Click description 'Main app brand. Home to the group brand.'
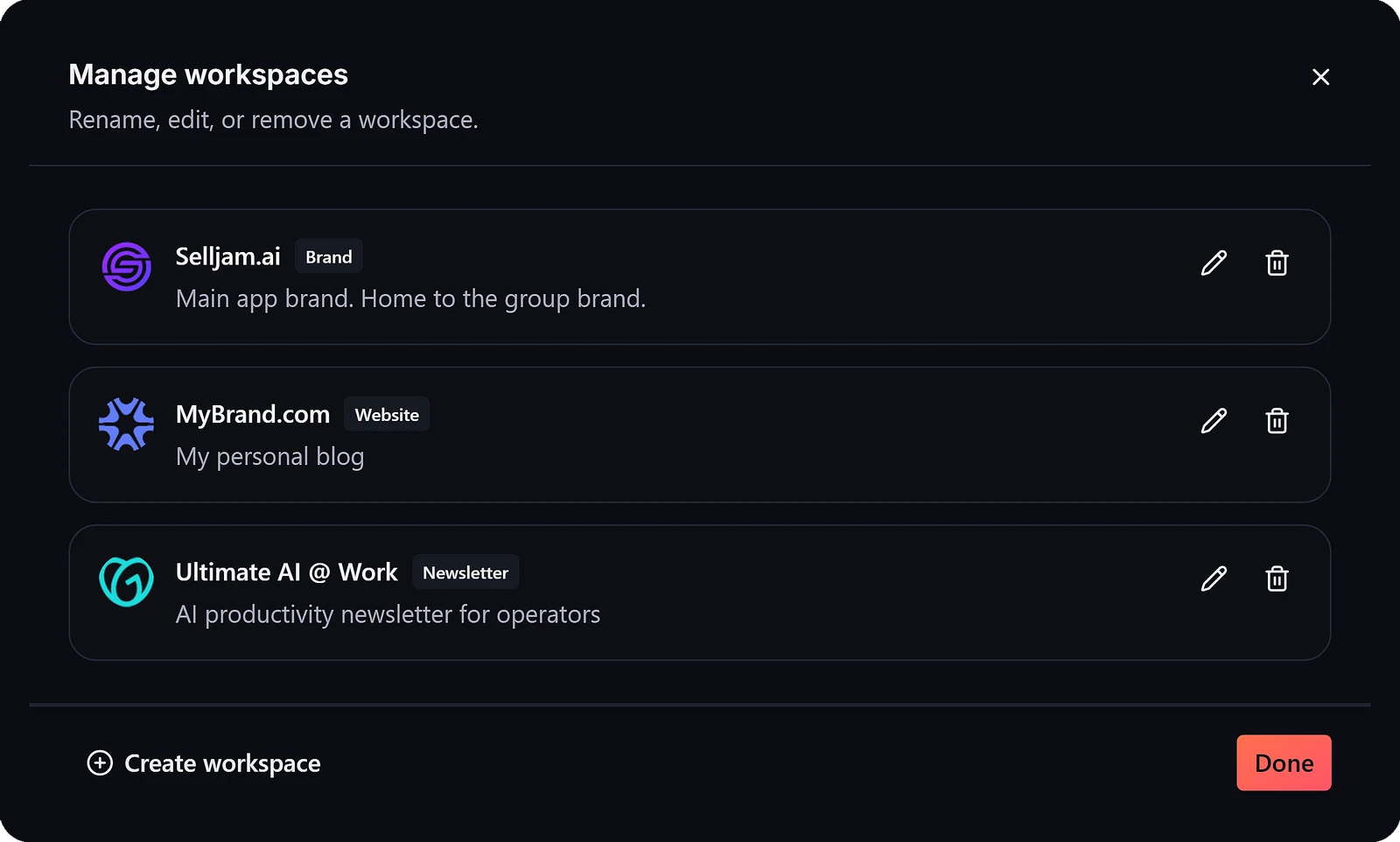 tap(410, 299)
